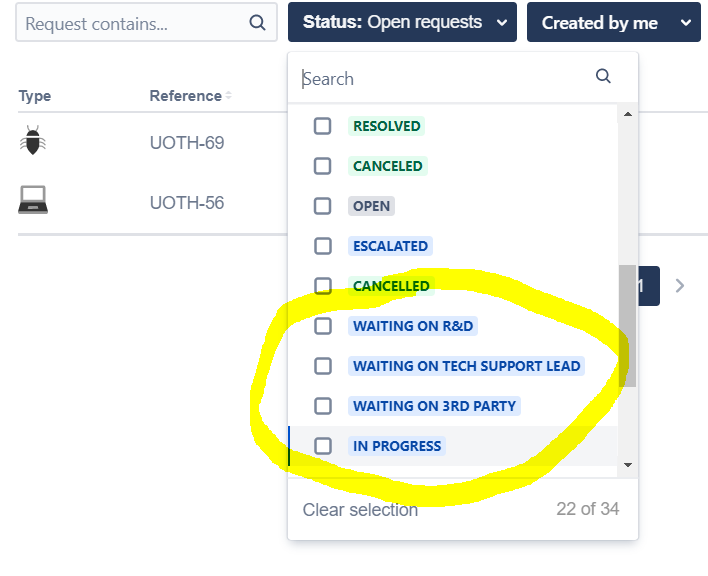Click WAITING ON R&D label
The height and width of the screenshot is (576, 708).
point(413,326)
